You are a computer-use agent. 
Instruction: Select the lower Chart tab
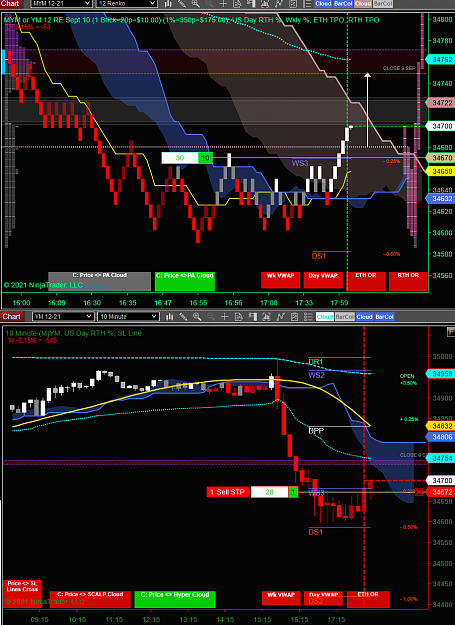pyautogui.click(x=11, y=316)
